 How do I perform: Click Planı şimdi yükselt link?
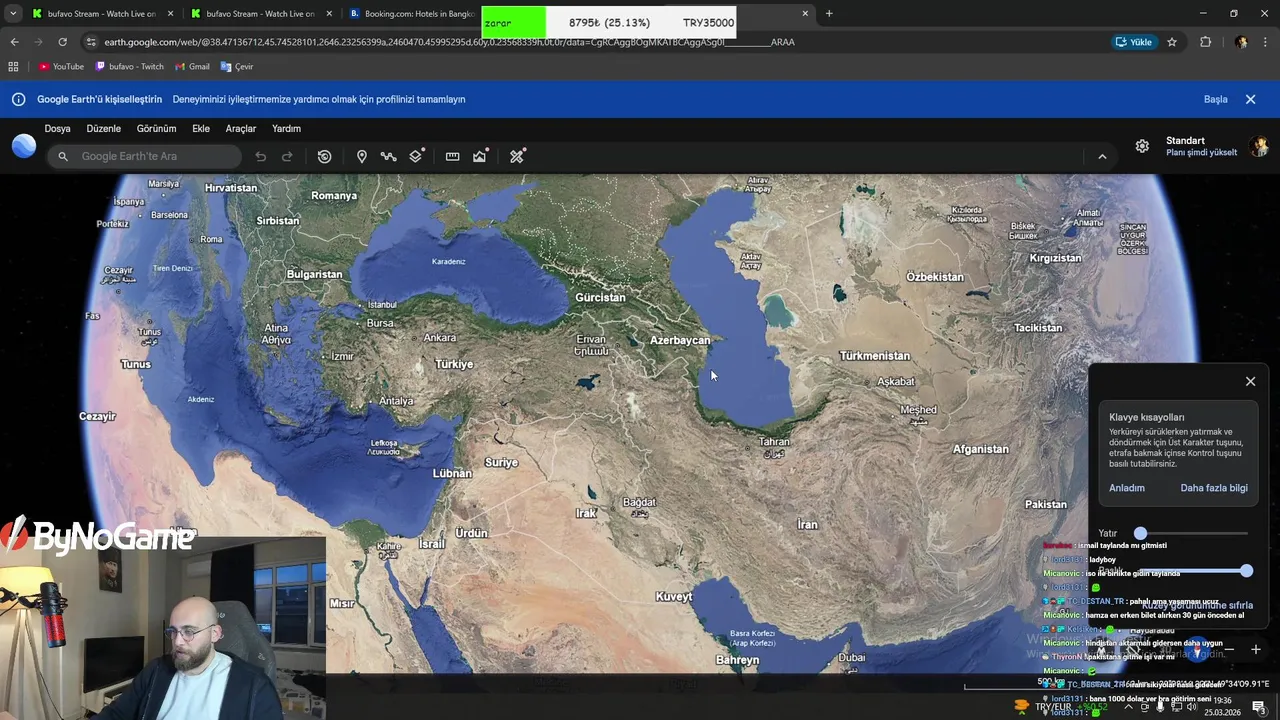tap(1201, 153)
